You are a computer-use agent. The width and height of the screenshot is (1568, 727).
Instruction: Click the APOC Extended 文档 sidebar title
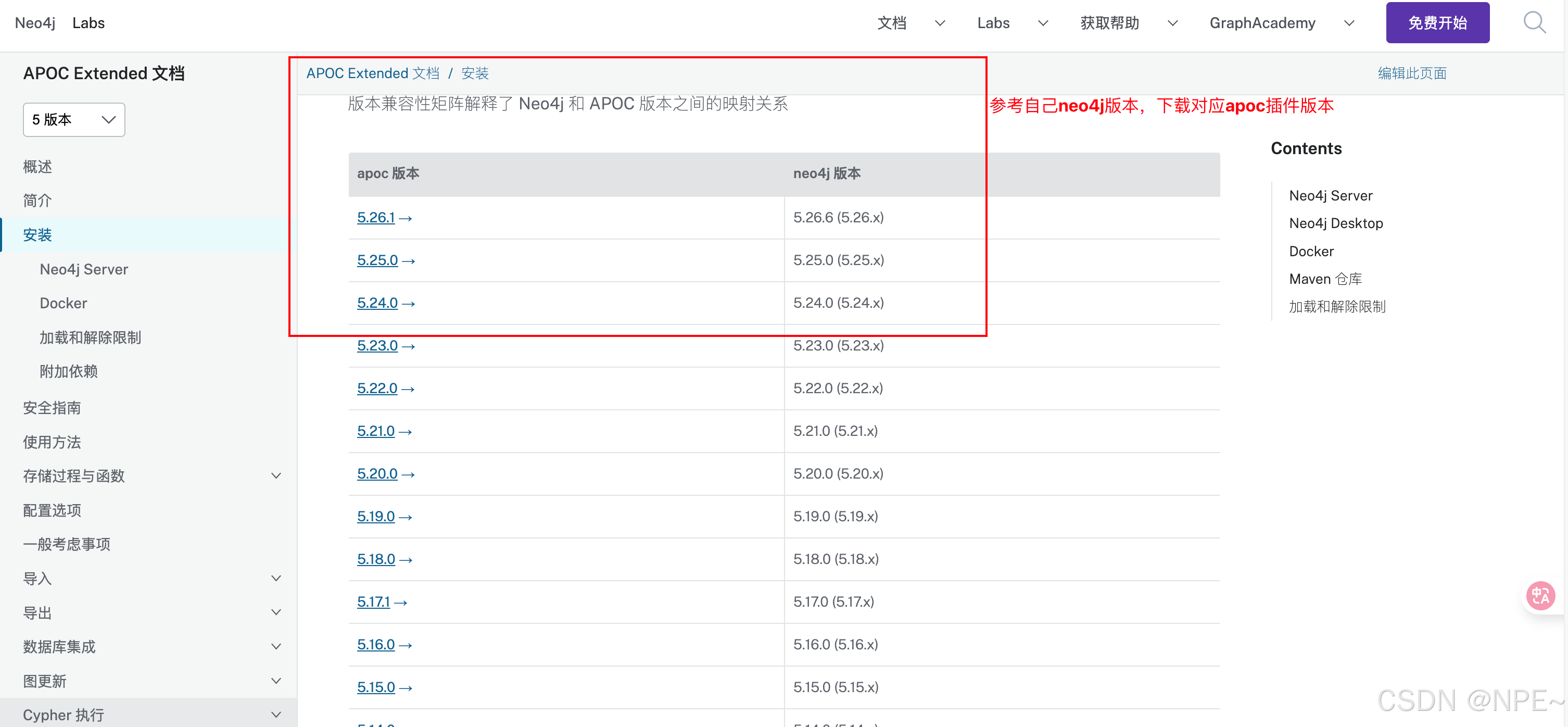coord(104,73)
